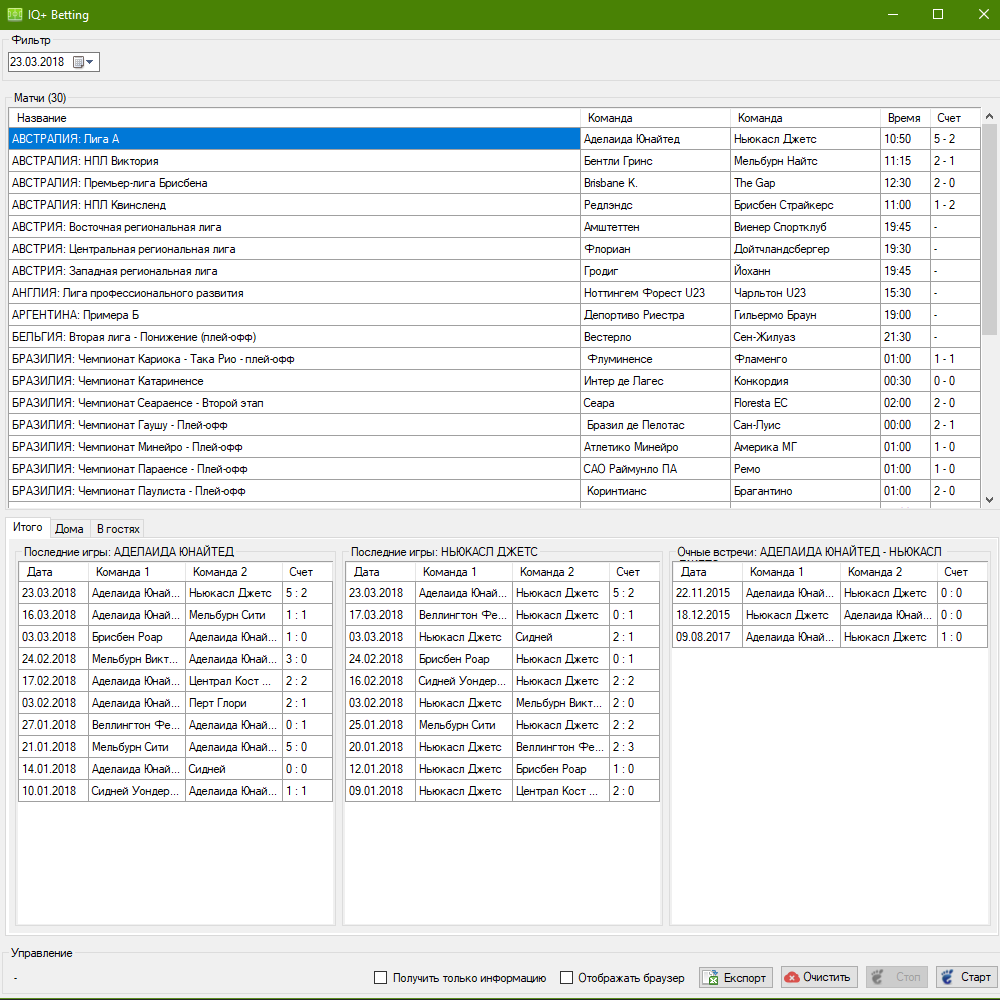Screen dimensions: 1000x1000
Task: Select the 'Итого' tab
Action: pyautogui.click(x=27, y=527)
